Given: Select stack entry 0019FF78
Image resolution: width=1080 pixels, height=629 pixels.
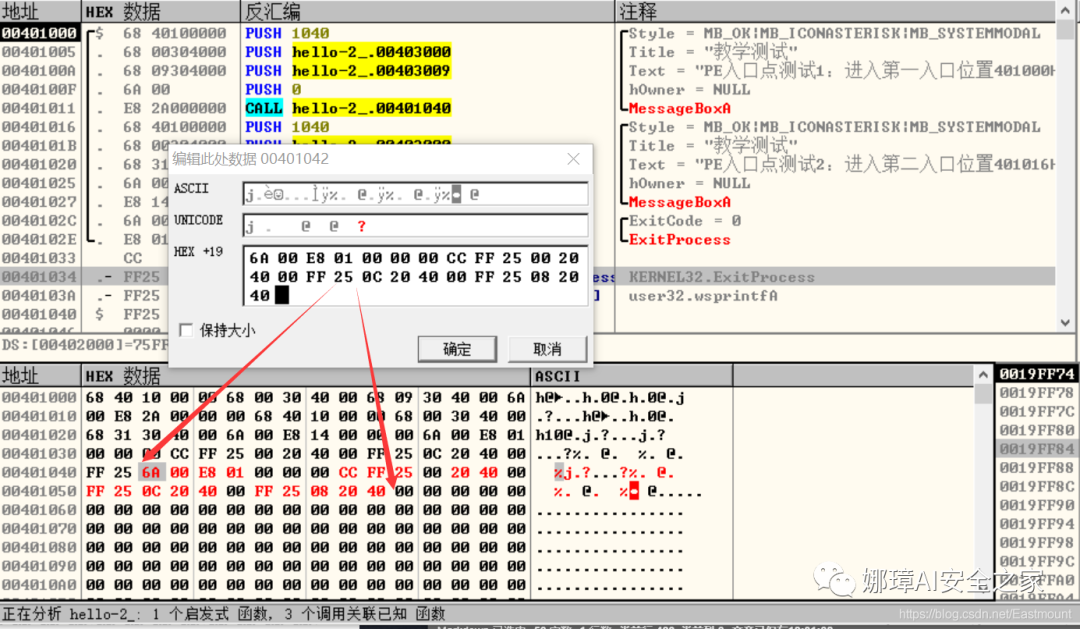Looking at the screenshot, I should point(1037,393).
